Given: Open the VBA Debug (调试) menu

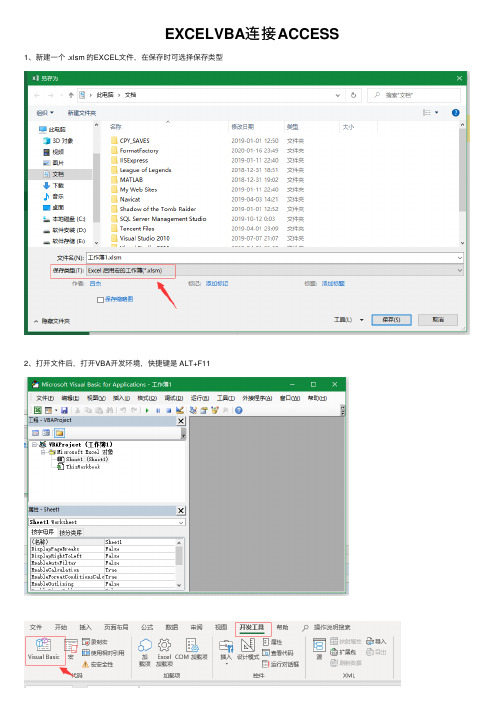Looking at the screenshot, I should point(174,398).
